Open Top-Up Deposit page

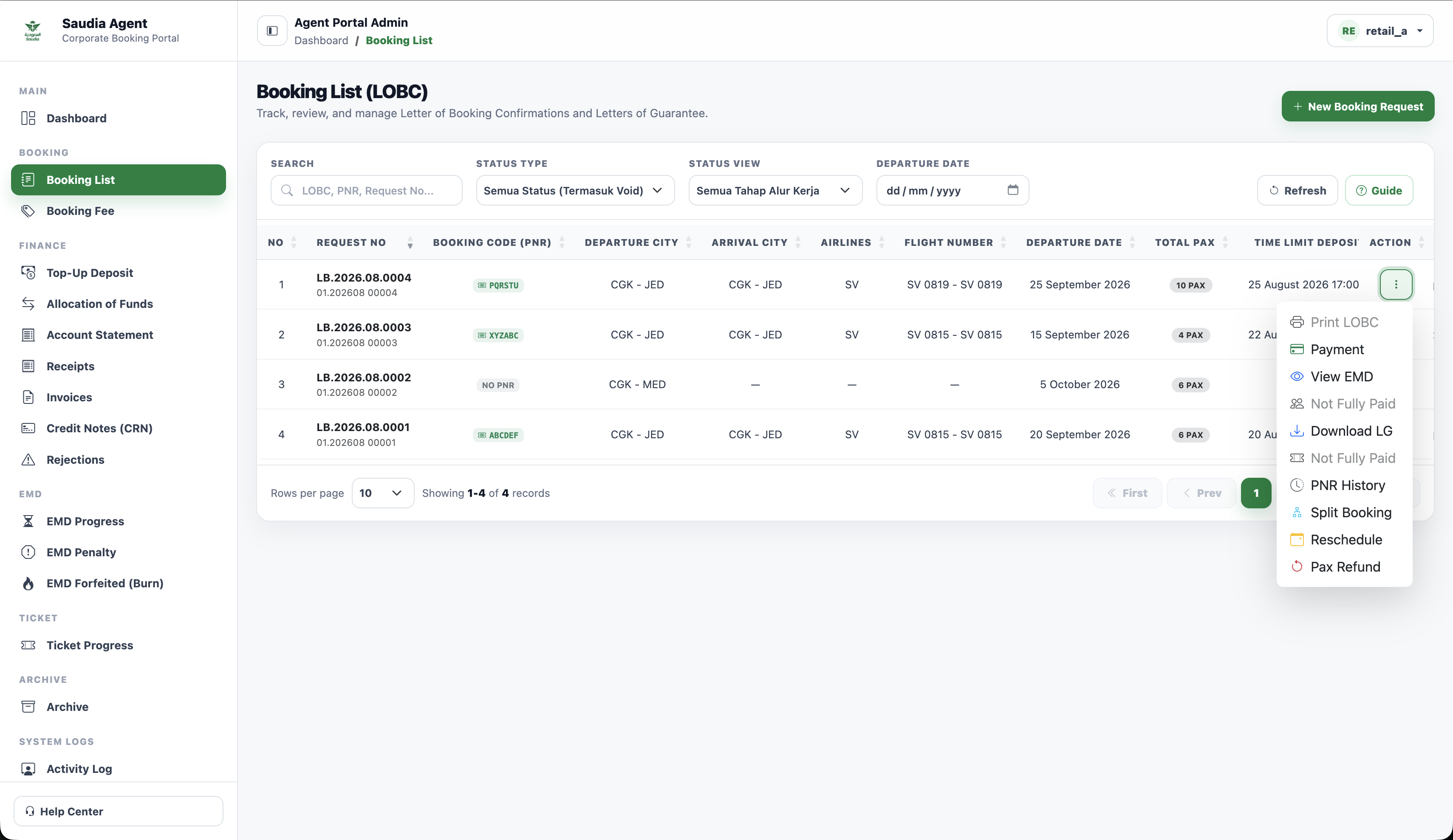[118, 273]
